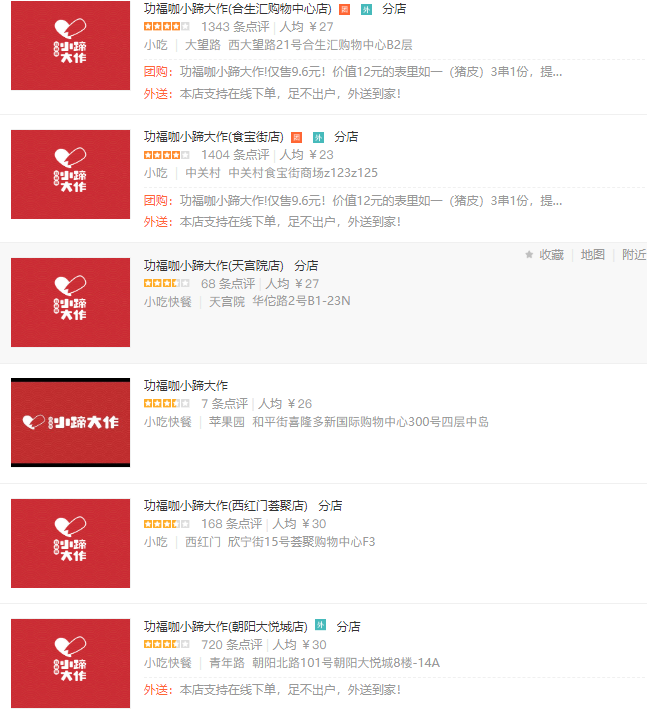Click the star rating of 食宝街店
The height and width of the screenshot is (711, 647).
(x=166, y=155)
